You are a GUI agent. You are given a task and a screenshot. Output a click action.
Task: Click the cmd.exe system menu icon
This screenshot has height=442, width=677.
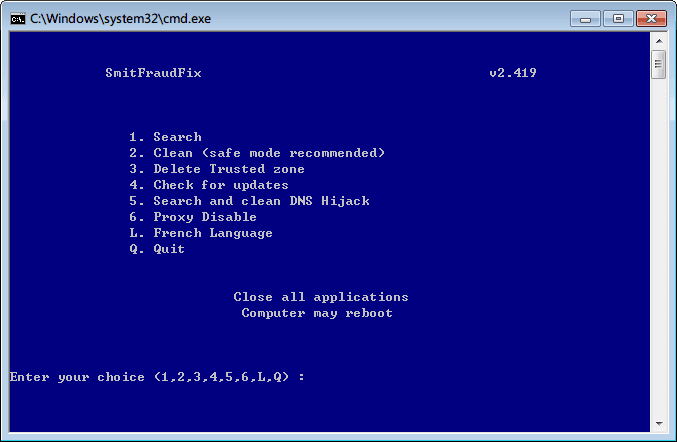18,19
